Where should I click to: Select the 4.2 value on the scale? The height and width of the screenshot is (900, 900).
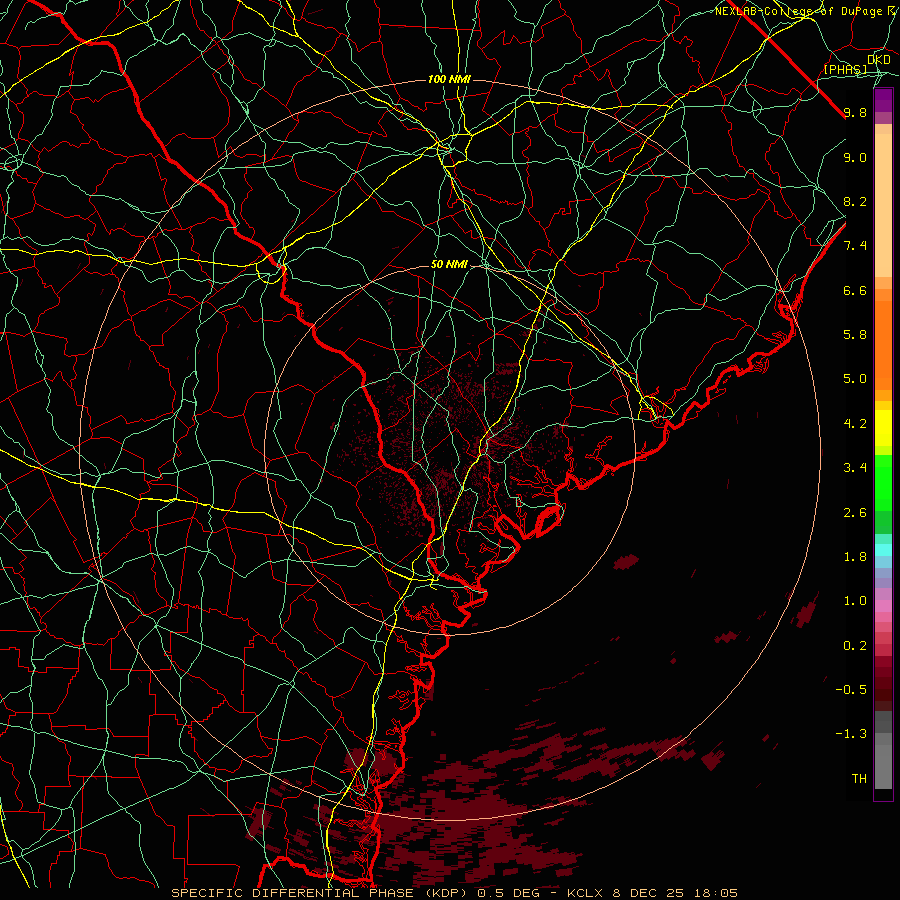[x=855, y=424]
